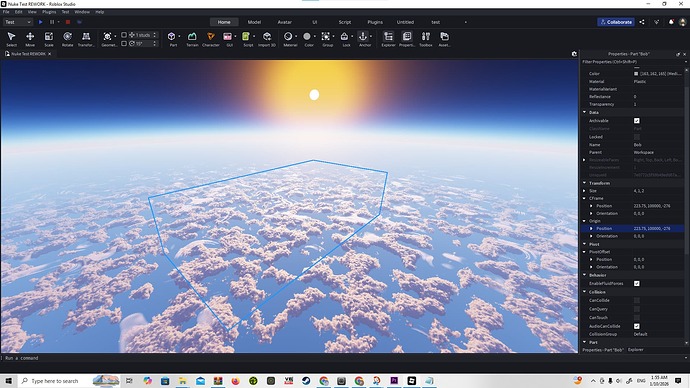Screen dimensions: 690x388
Task: Open the viewport camera options icon
Action: pyautogui.click(x=574, y=54)
